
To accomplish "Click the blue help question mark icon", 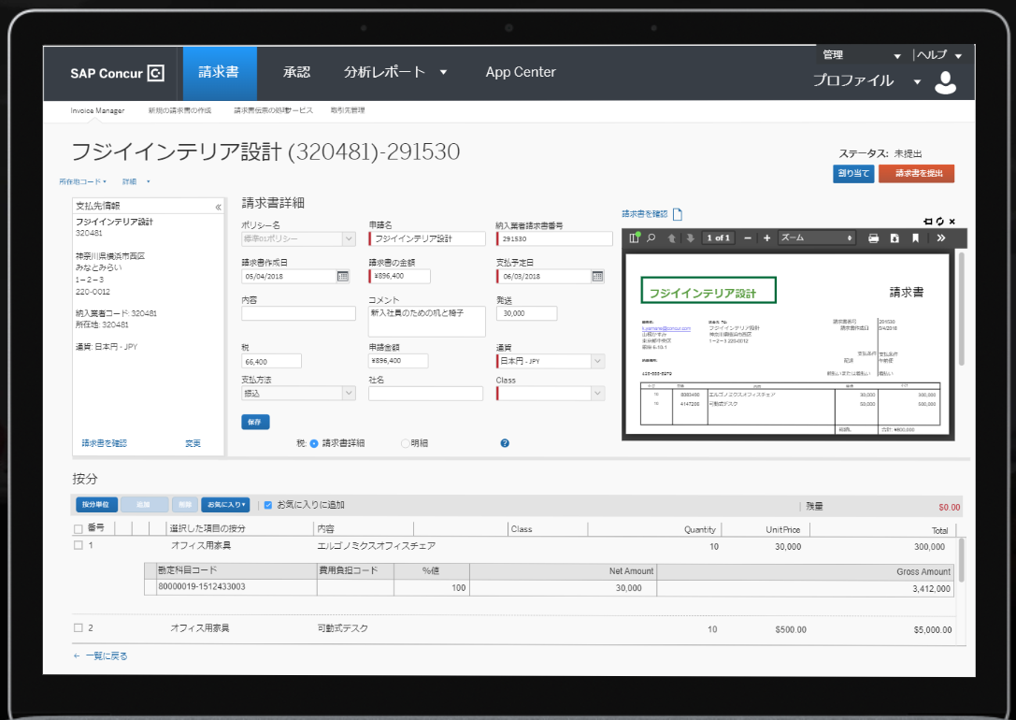I will (505, 443).
